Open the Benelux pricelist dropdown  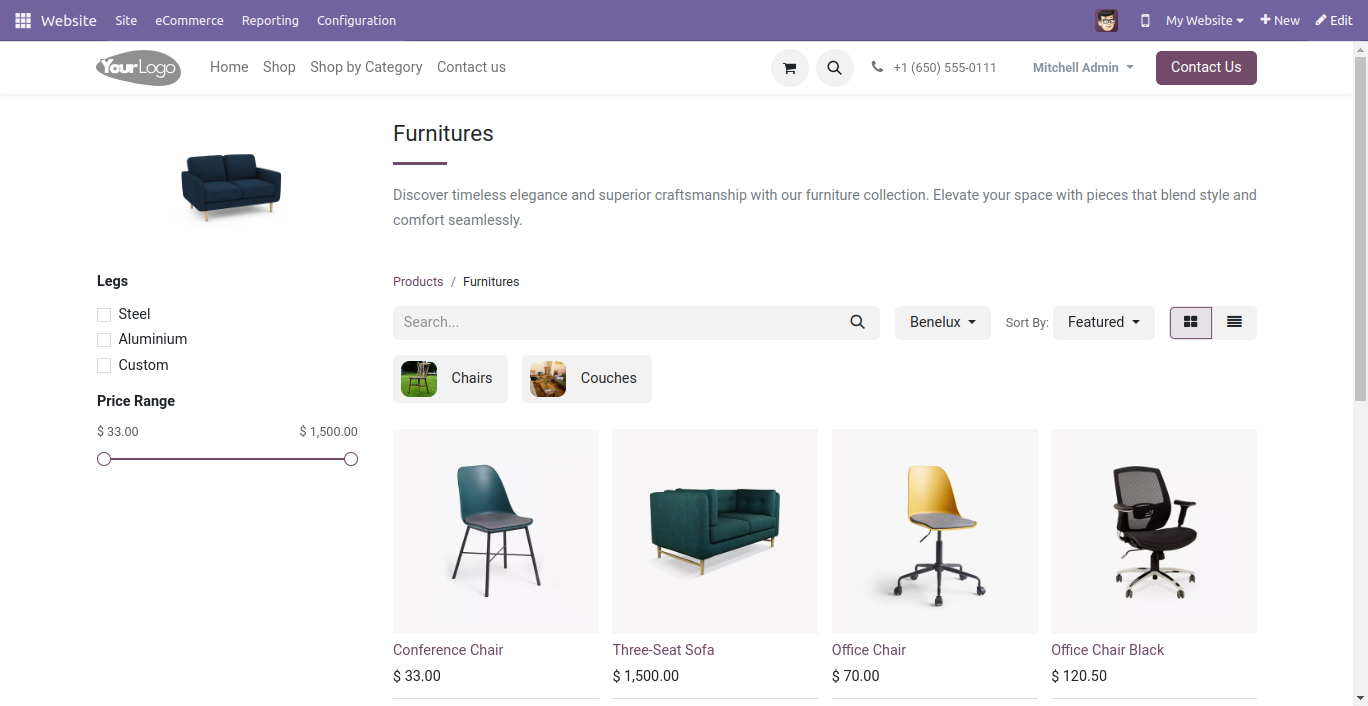(x=942, y=322)
